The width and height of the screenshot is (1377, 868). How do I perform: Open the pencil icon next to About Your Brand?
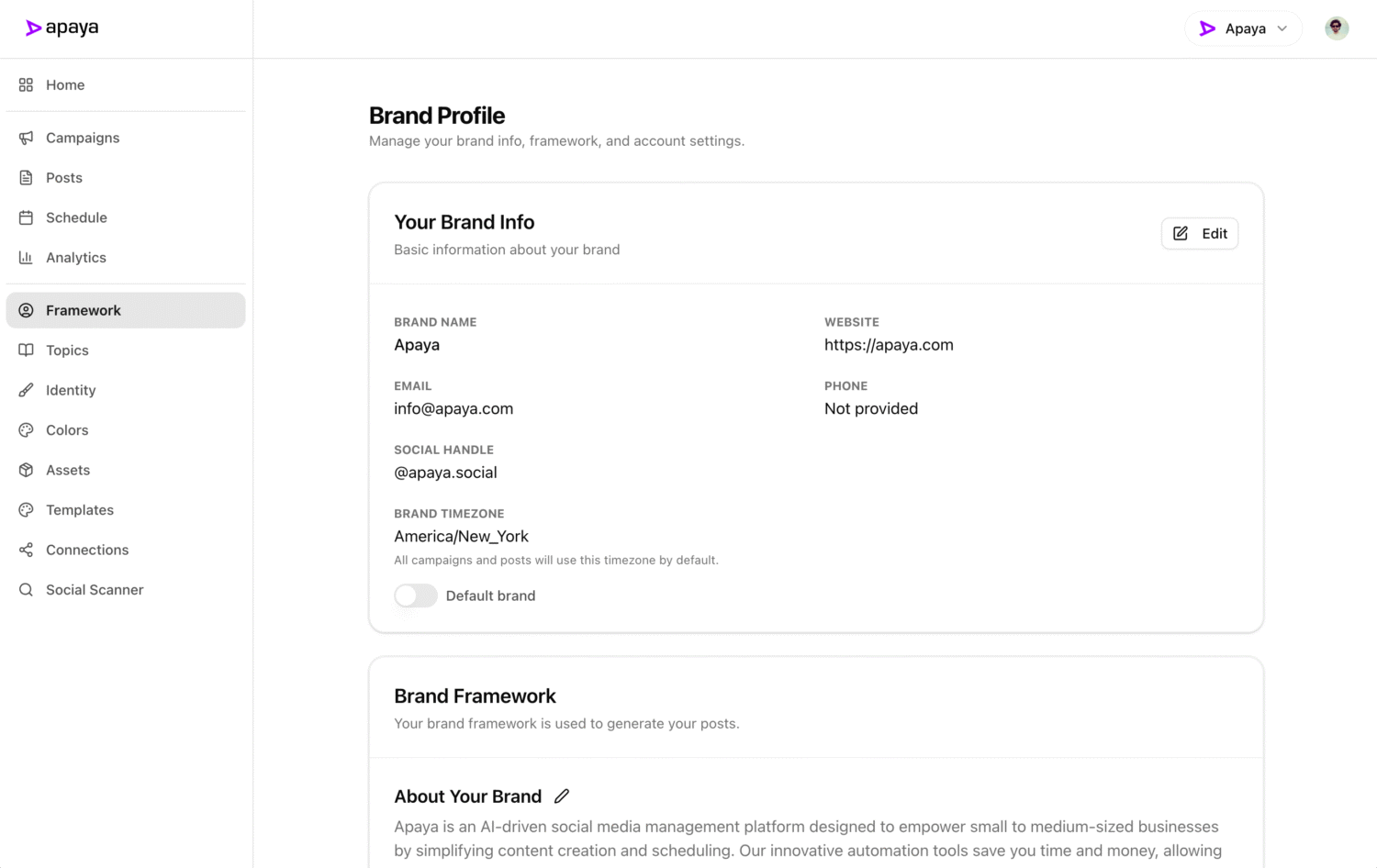pos(561,796)
